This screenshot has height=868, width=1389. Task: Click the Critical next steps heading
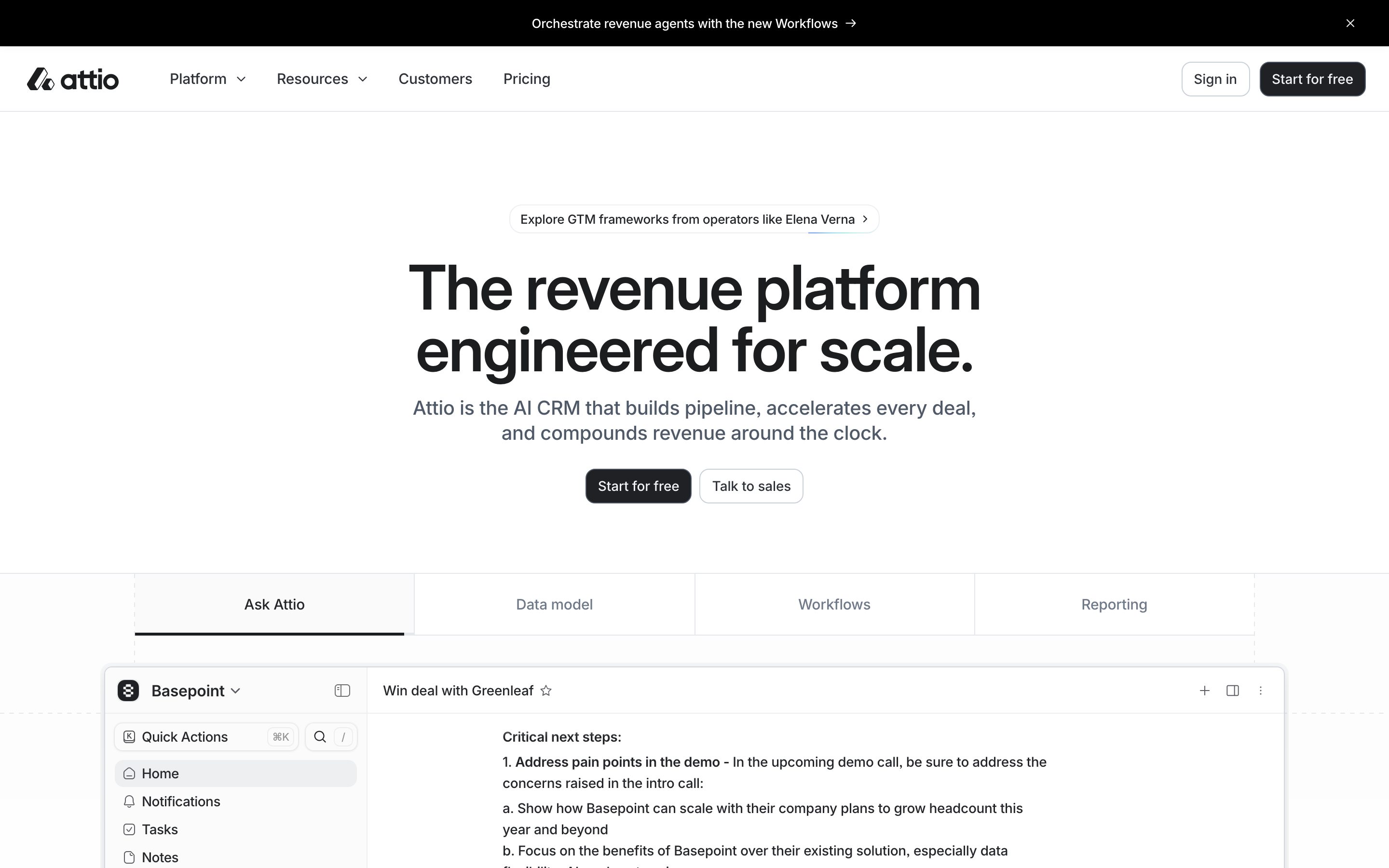pos(562,737)
